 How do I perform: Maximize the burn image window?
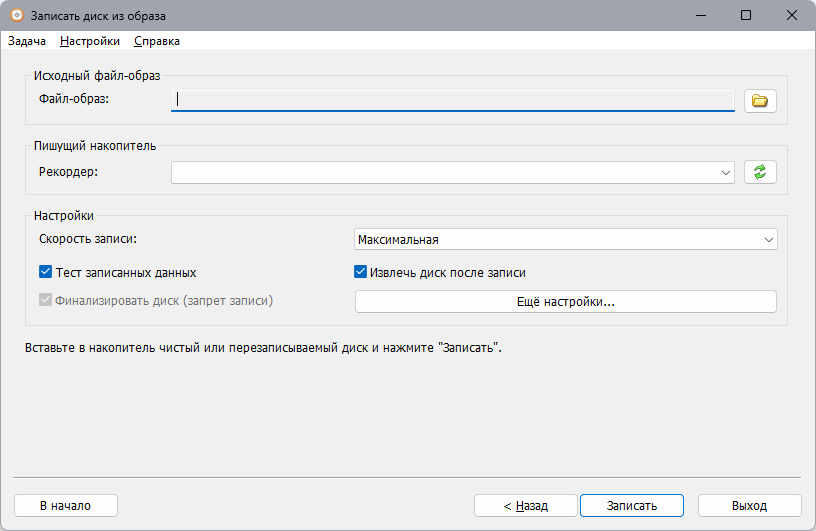coord(745,16)
